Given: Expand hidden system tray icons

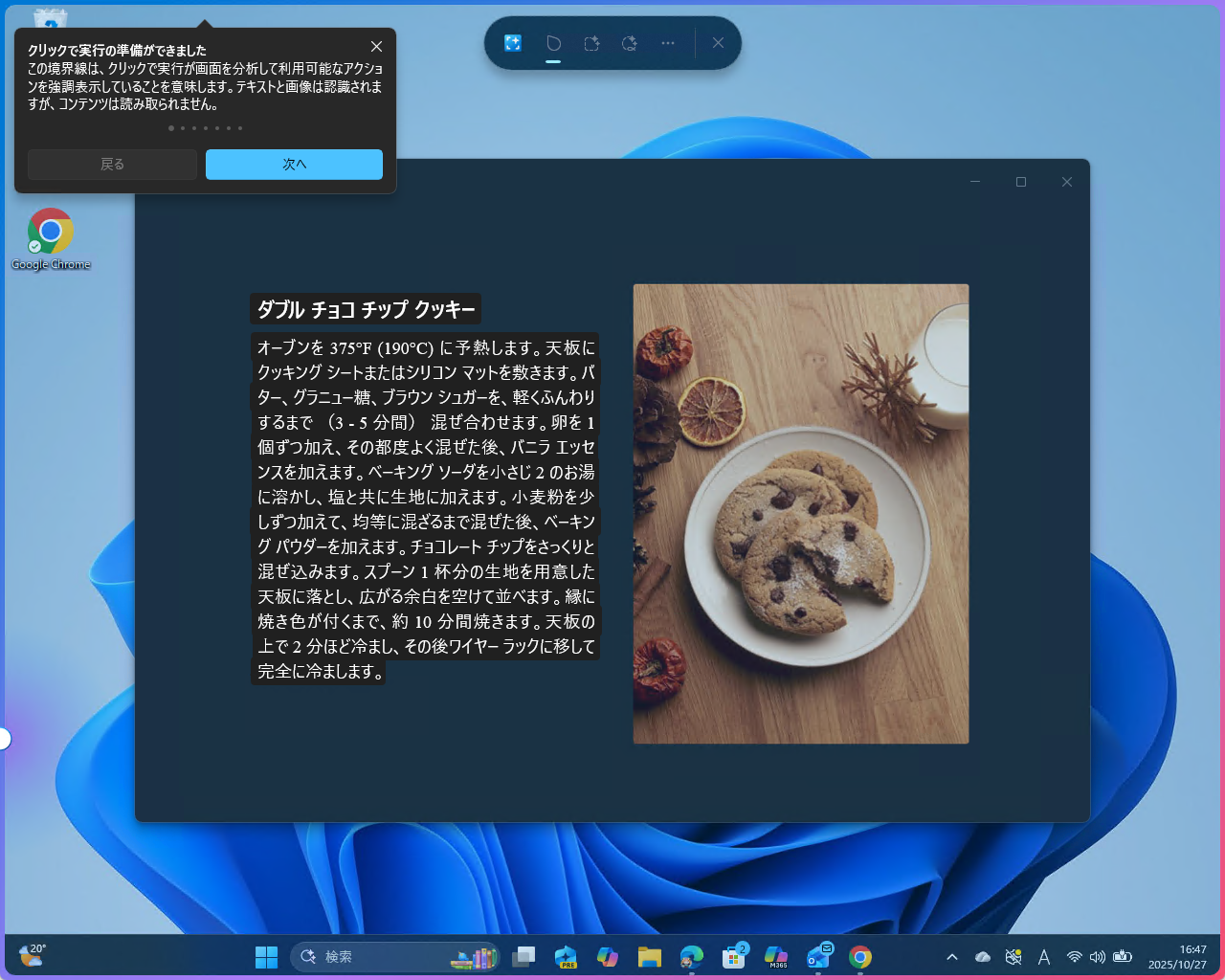Looking at the screenshot, I should point(952,957).
